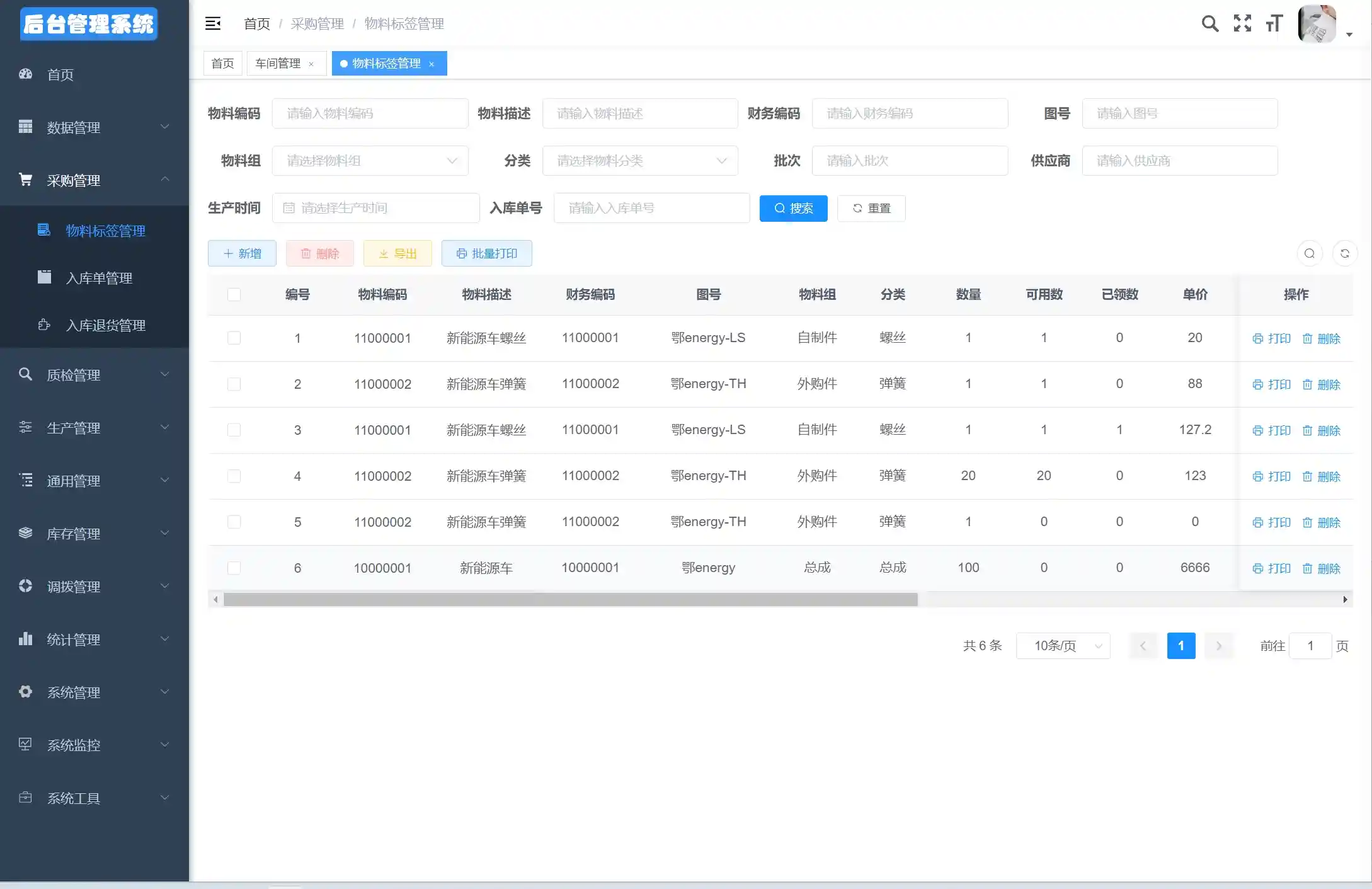
Task: Click the circular refresh table icon
Action: click(x=1344, y=253)
